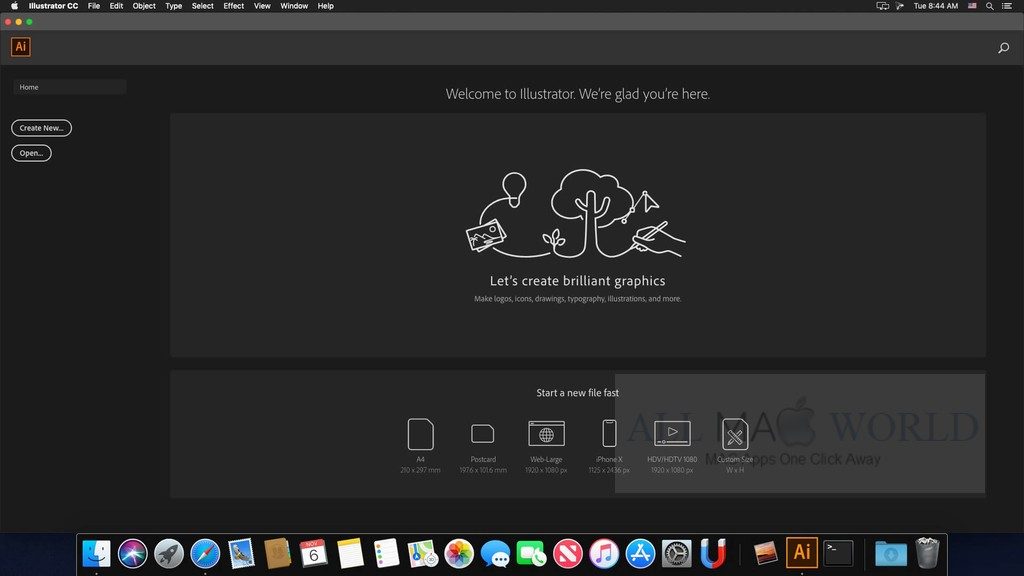Click the US flag input source

click(x=972, y=6)
